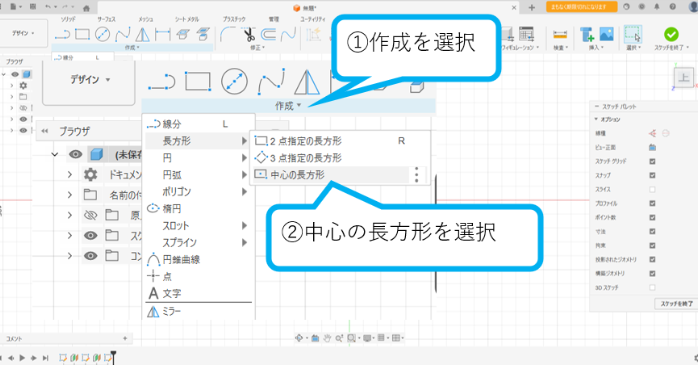The width and height of the screenshot is (698, 365).
Task: Choose the Offset tool in the ribbon
Action: (268, 34)
